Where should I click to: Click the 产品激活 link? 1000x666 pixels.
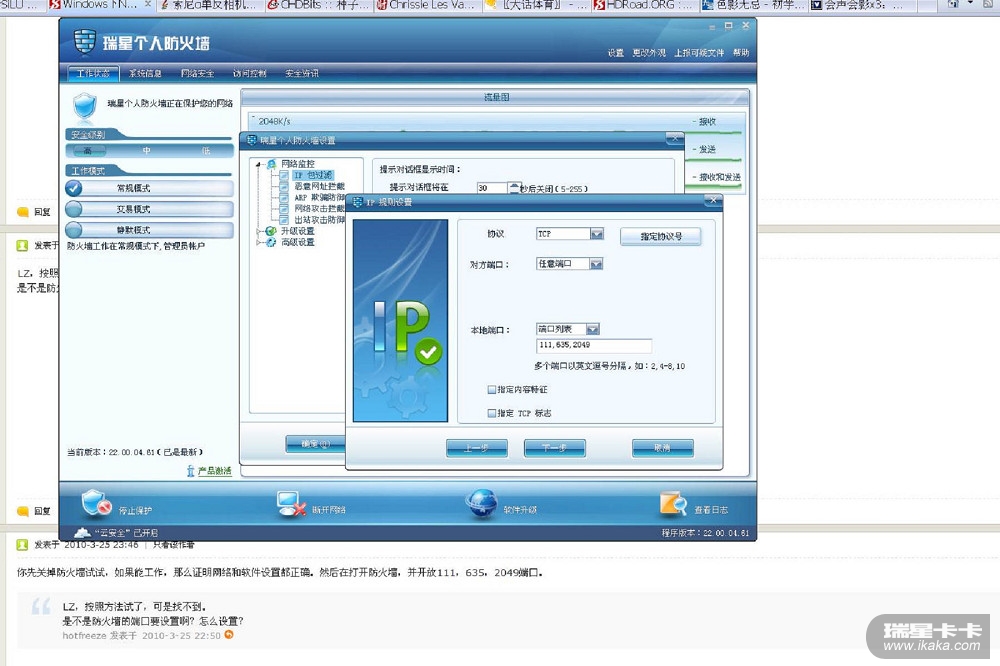pyautogui.click(x=214, y=471)
